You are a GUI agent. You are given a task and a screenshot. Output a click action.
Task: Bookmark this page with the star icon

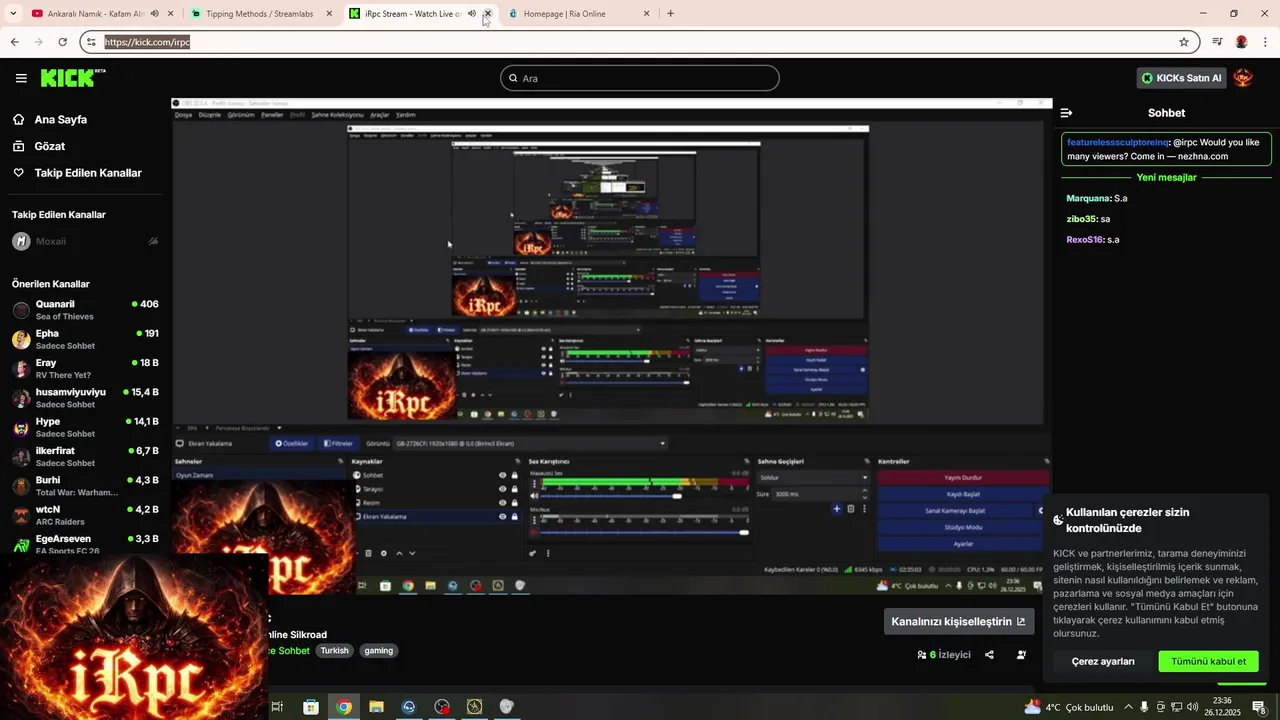coord(1184,42)
